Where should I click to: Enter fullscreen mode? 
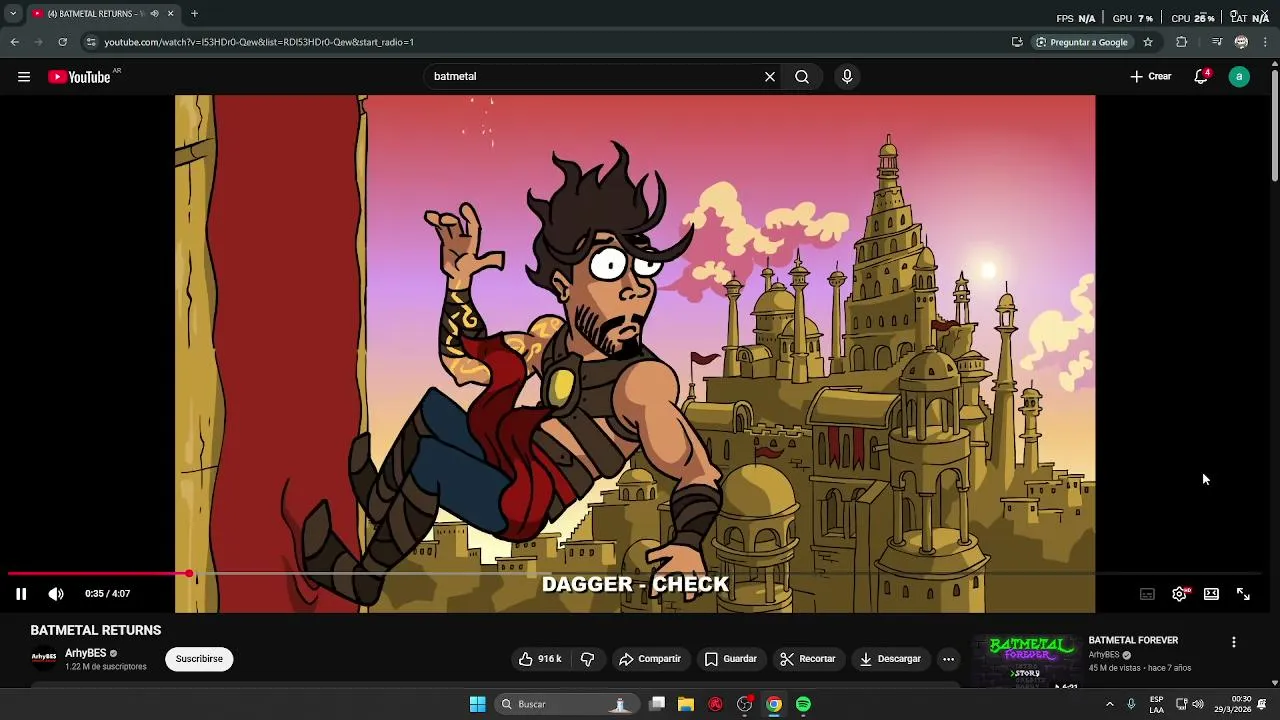click(x=1243, y=594)
